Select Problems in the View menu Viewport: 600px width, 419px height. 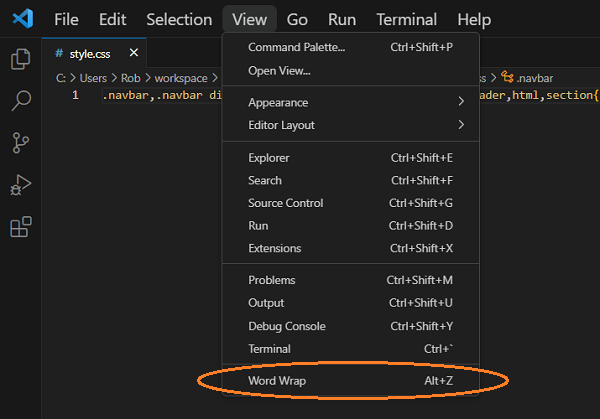[351, 280]
